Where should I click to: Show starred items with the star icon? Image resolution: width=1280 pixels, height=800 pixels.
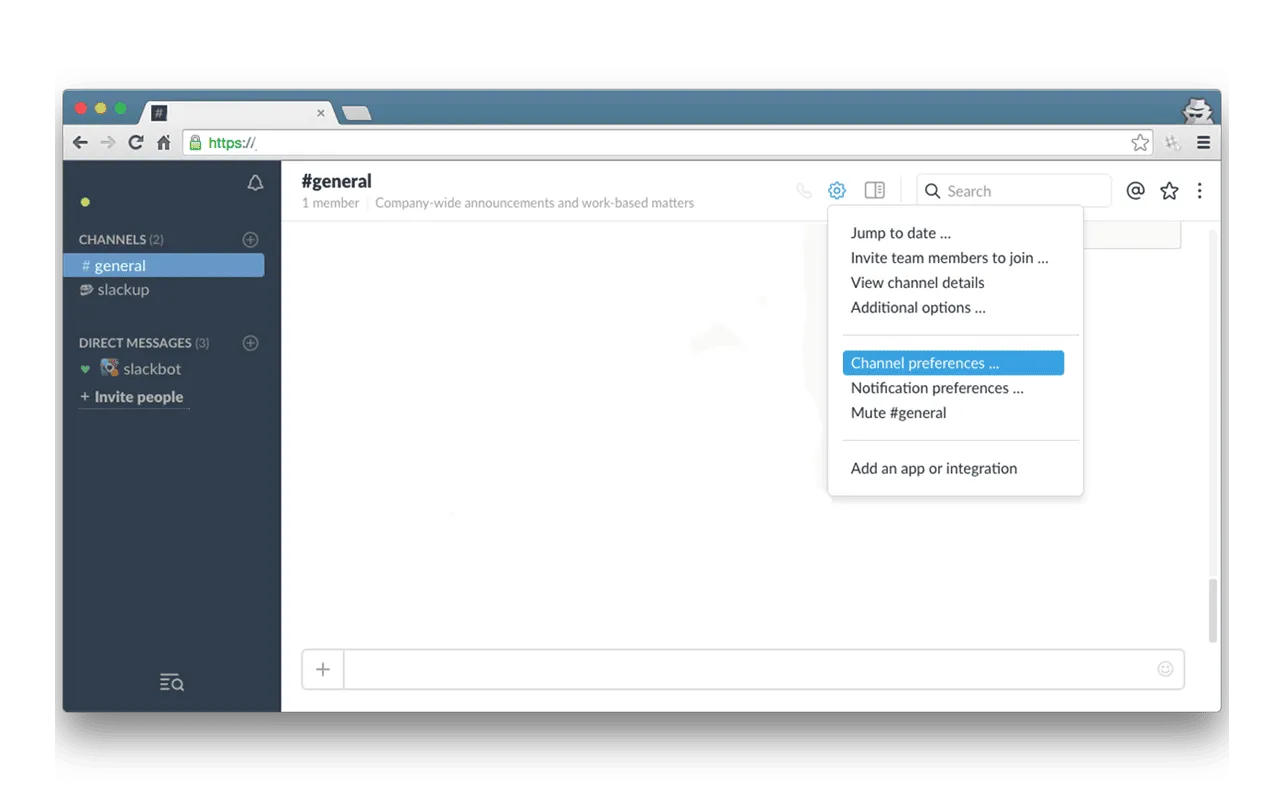pos(1169,191)
